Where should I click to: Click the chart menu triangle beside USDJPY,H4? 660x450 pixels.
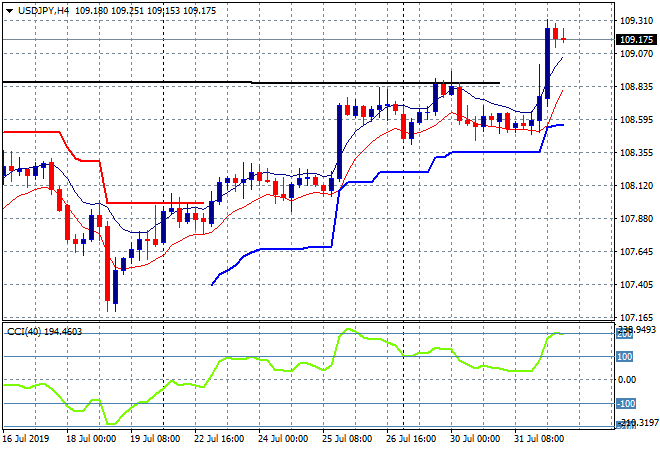coord(9,11)
